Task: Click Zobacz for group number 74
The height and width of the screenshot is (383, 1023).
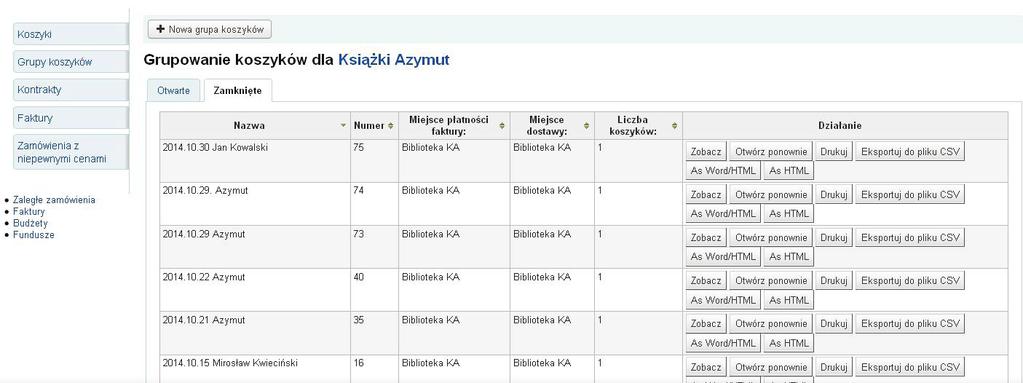Action: [x=706, y=194]
